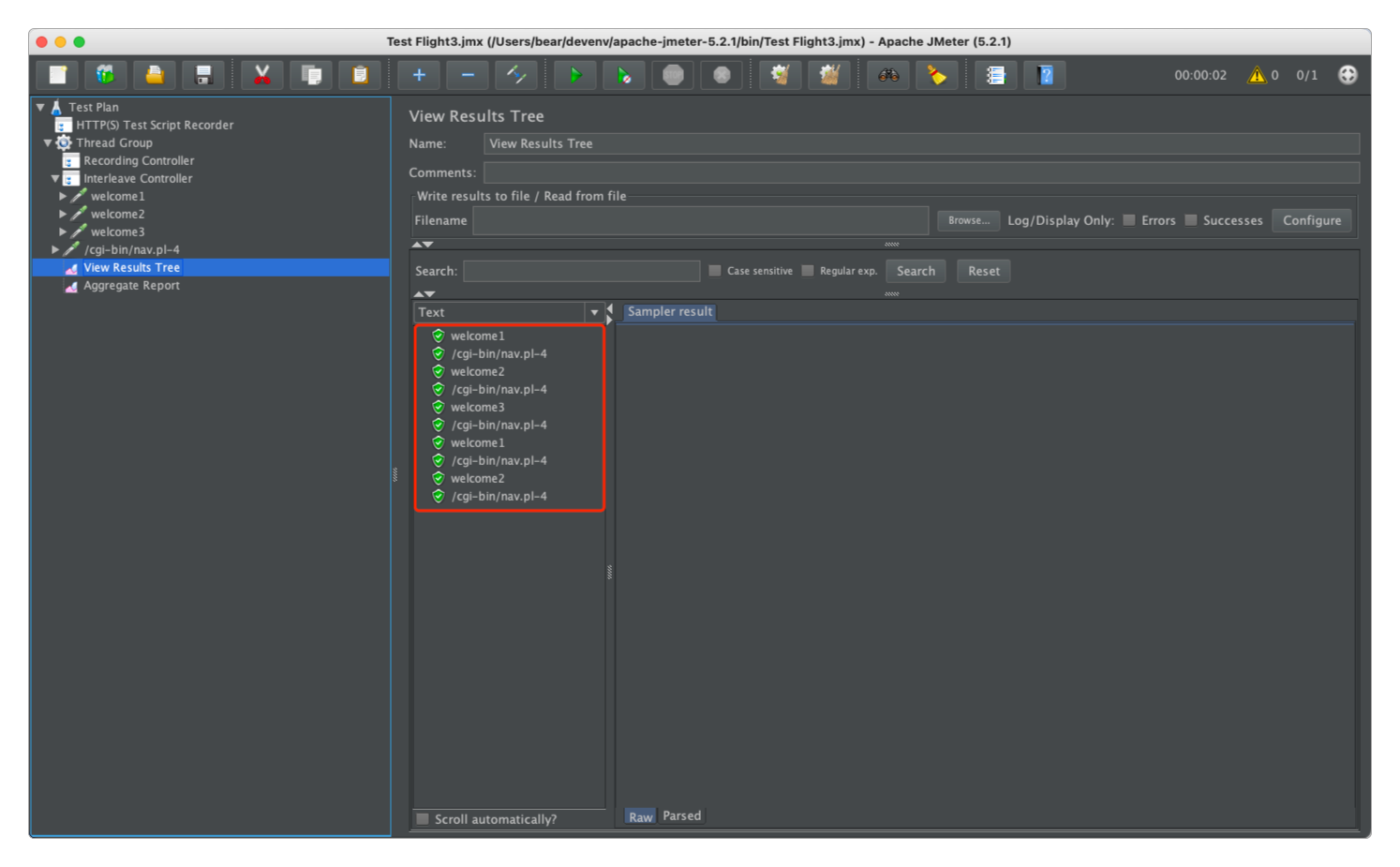
Task: Click the Help question mark icon
Action: pos(1045,75)
